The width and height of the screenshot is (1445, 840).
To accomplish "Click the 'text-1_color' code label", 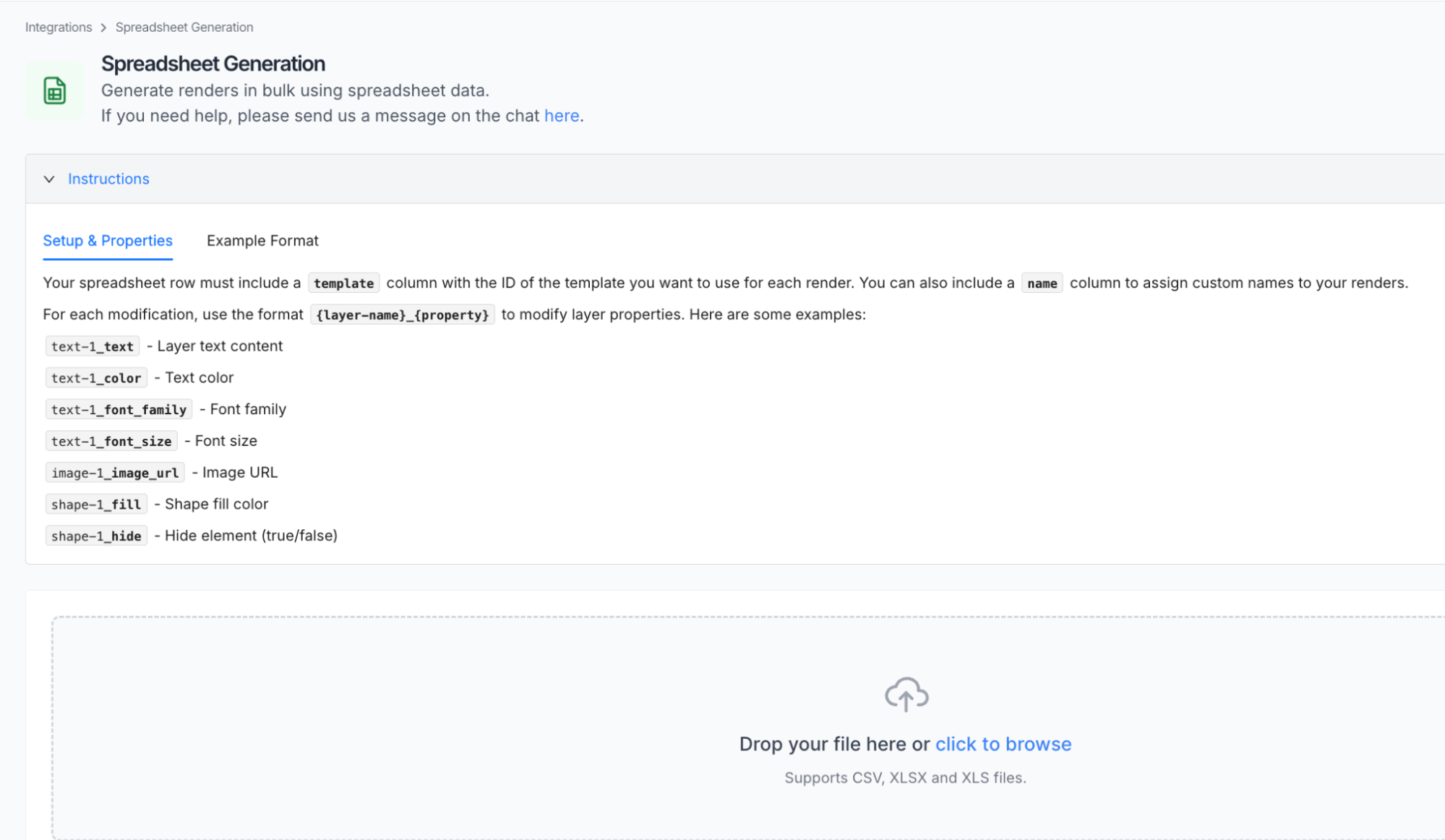I will pos(96,378).
